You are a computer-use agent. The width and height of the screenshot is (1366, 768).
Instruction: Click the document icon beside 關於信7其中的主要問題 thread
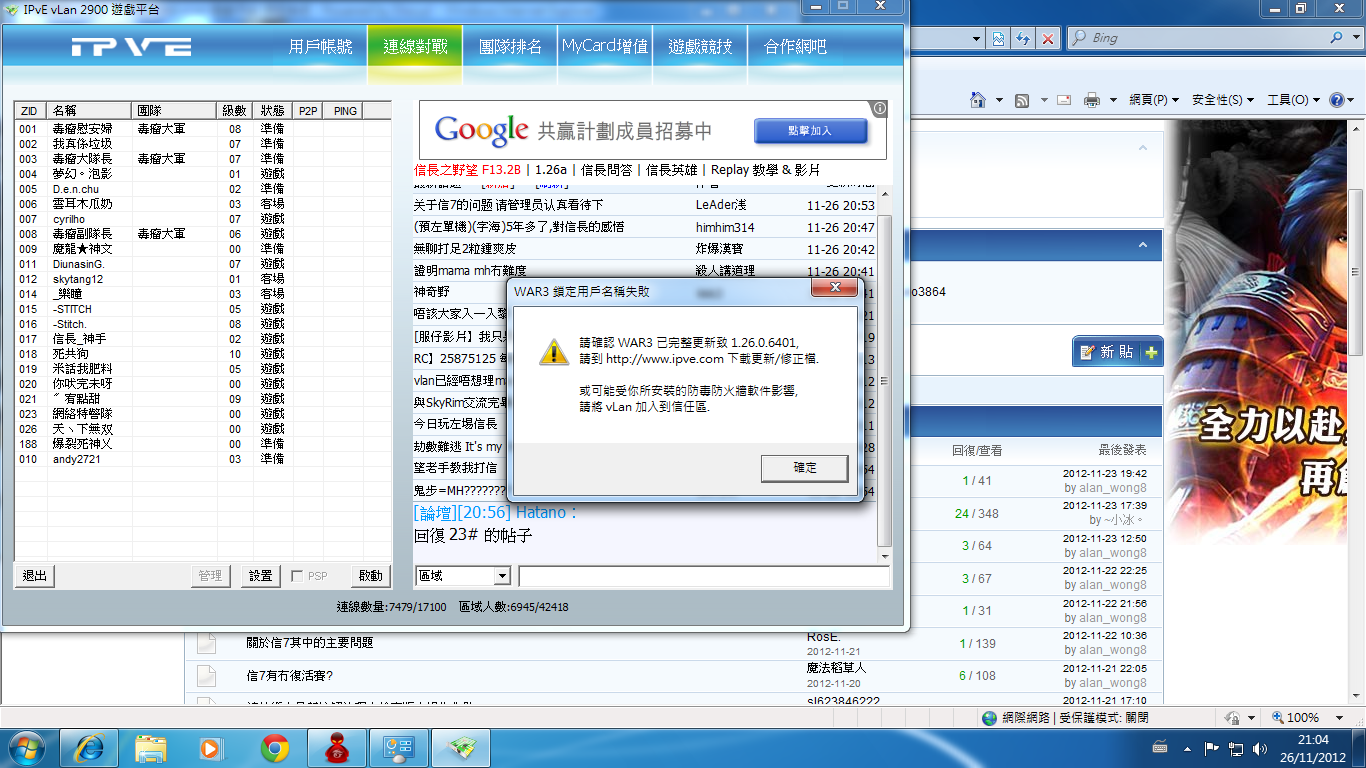tap(206, 643)
